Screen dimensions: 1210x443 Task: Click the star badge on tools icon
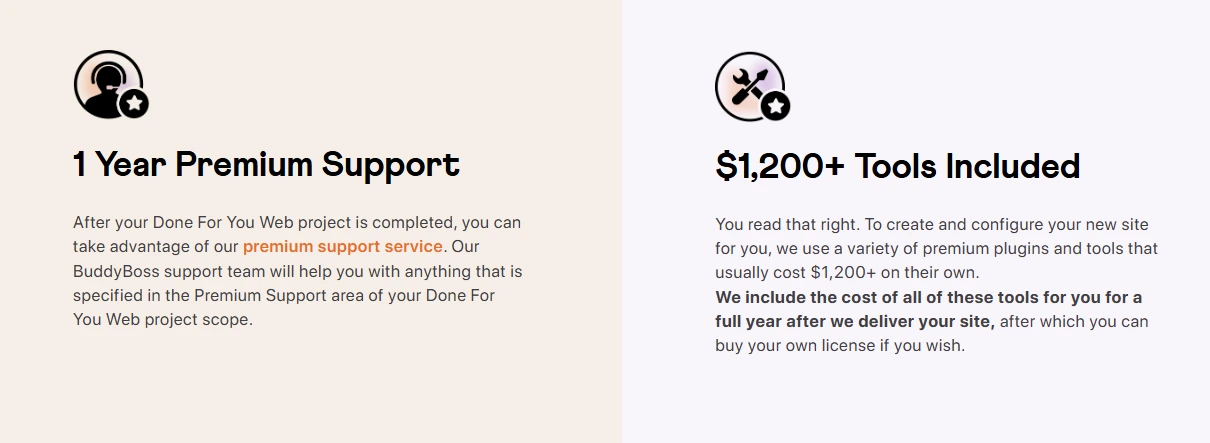(775, 105)
